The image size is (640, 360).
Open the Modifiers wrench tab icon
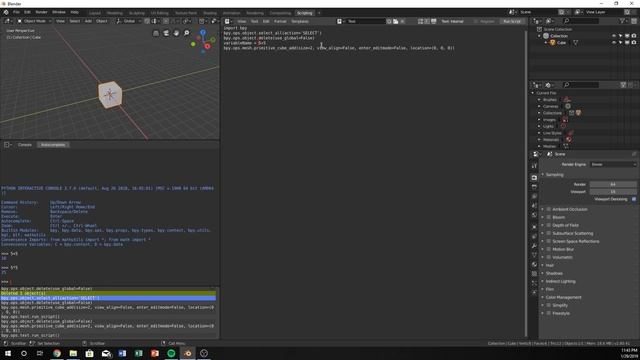point(534,246)
